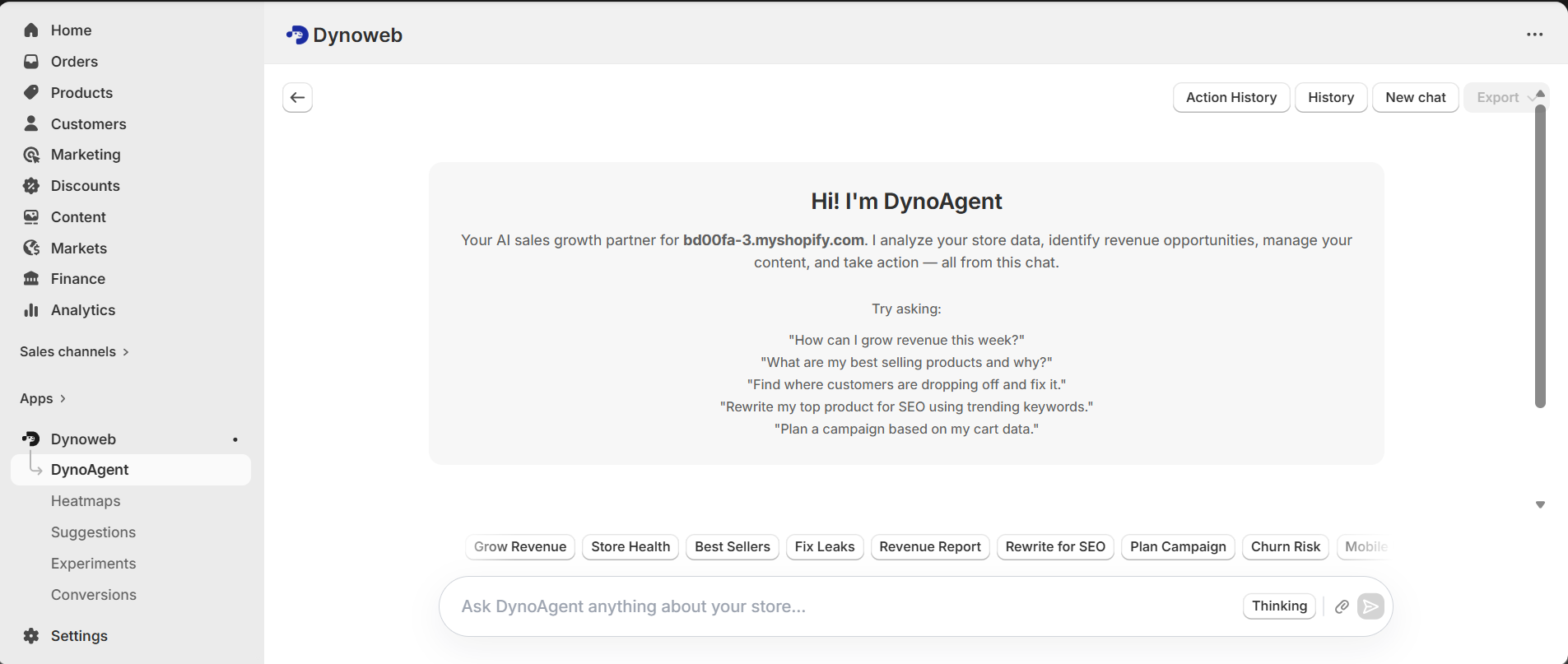Image resolution: width=1568 pixels, height=664 pixels.
Task: Click the Products tag icon
Action: pyautogui.click(x=31, y=92)
